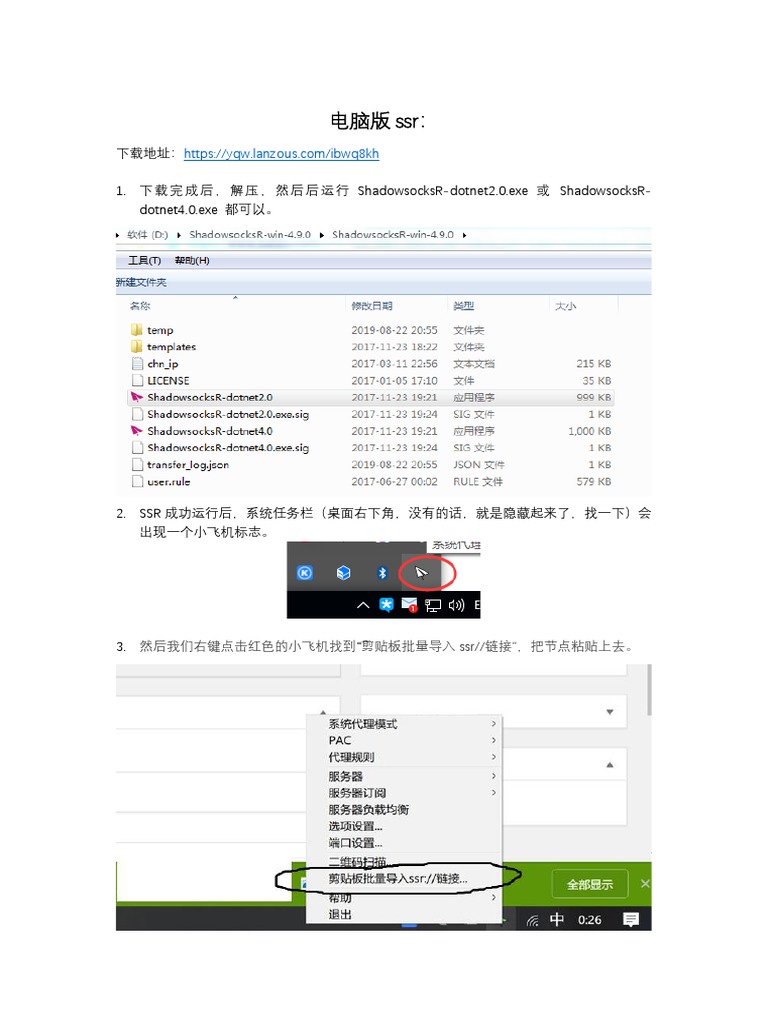Click the page's right-side scrollbar
The image size is (768, 1024).
[648, 690]
